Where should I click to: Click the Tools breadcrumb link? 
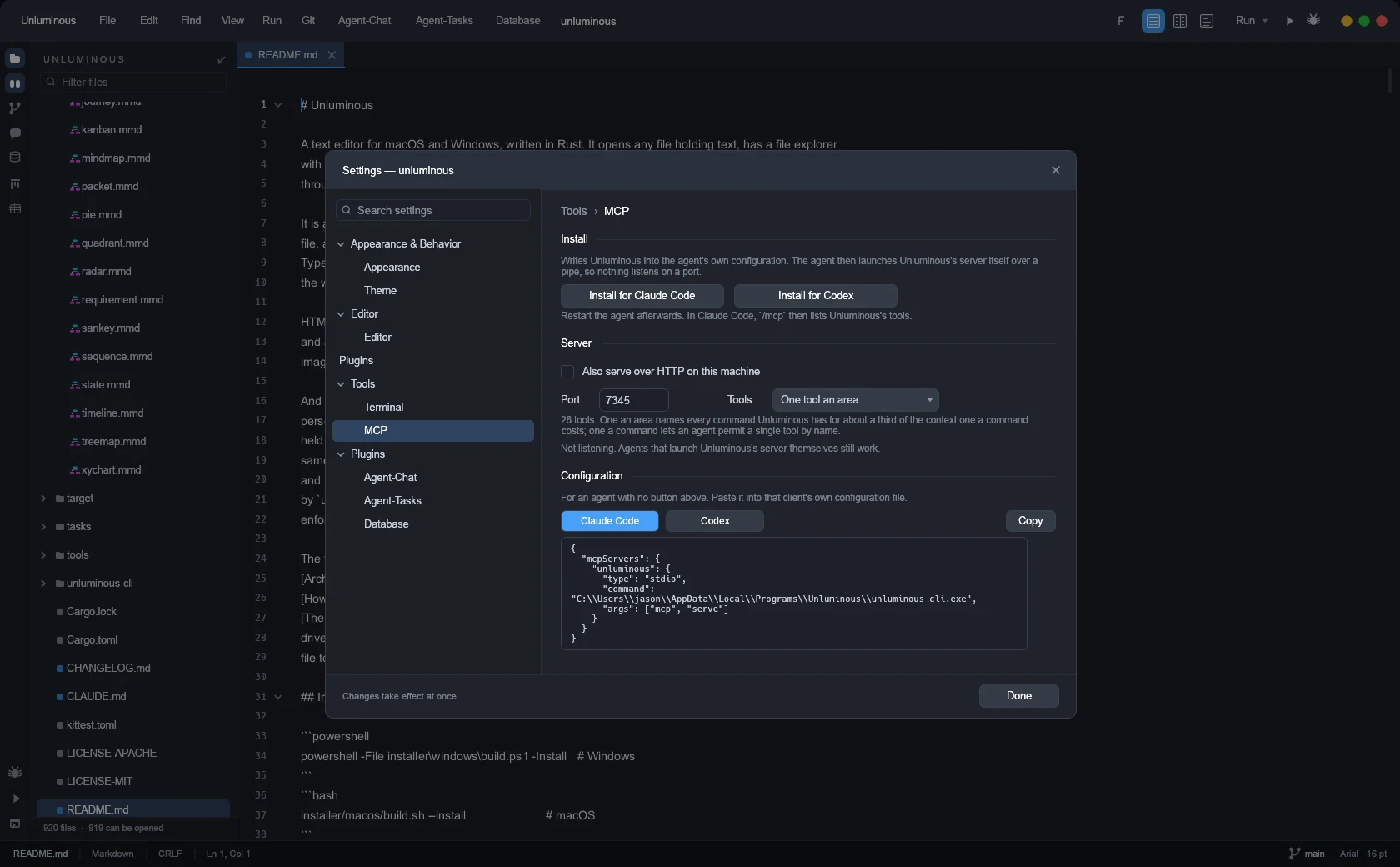574,212
